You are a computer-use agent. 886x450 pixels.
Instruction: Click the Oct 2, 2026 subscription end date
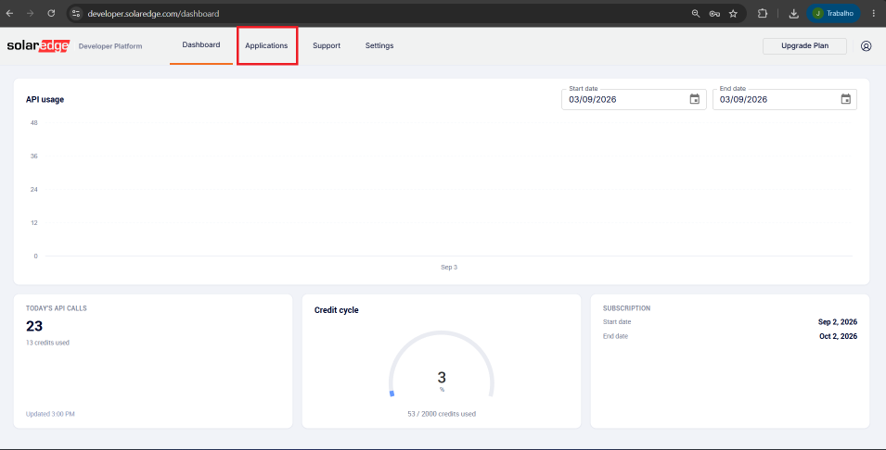[x=838, y=336]
